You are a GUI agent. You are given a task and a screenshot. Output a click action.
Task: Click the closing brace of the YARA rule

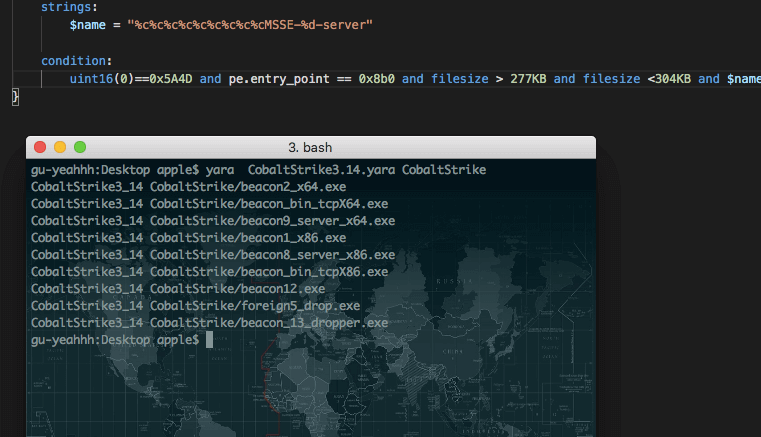point(15,97)
